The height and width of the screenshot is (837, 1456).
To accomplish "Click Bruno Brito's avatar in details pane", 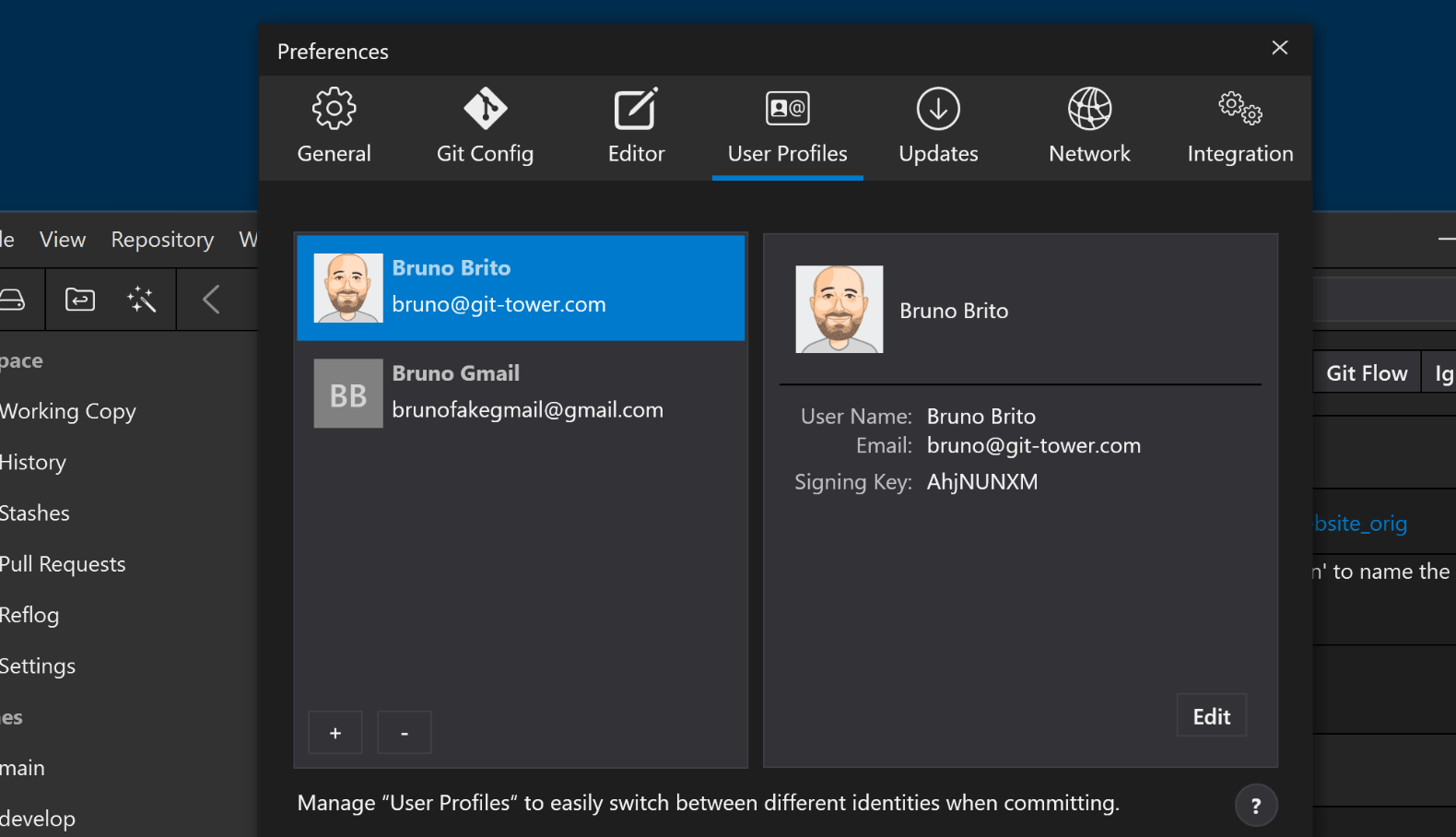I will pos(839,310).
